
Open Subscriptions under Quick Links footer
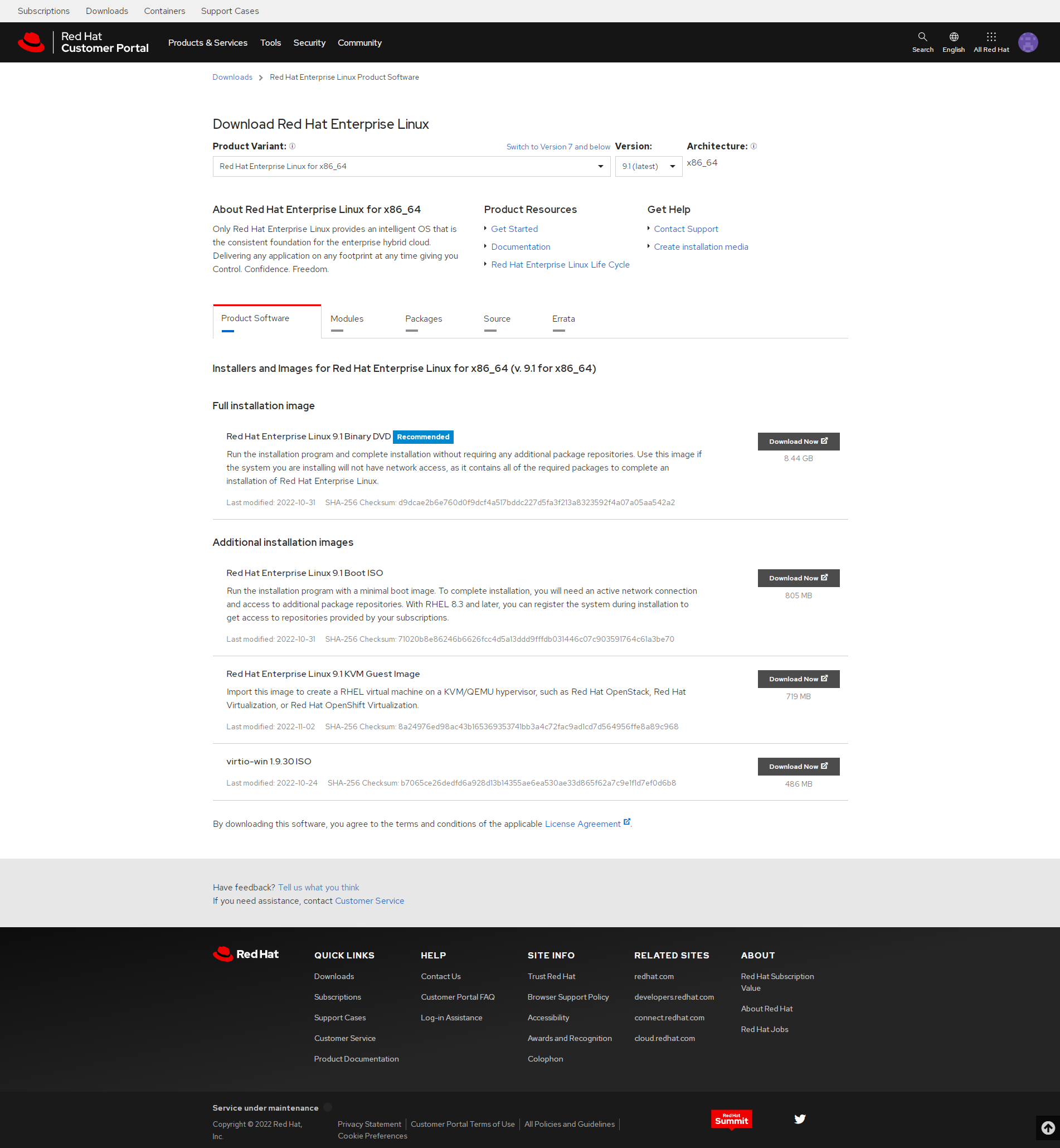(x=337, y=997)
